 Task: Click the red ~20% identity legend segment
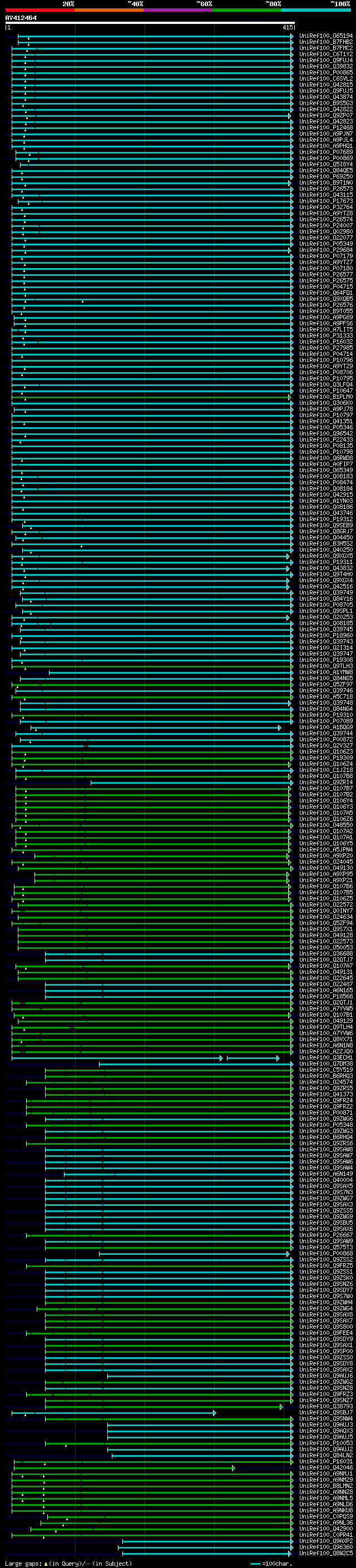click(39, 10)
